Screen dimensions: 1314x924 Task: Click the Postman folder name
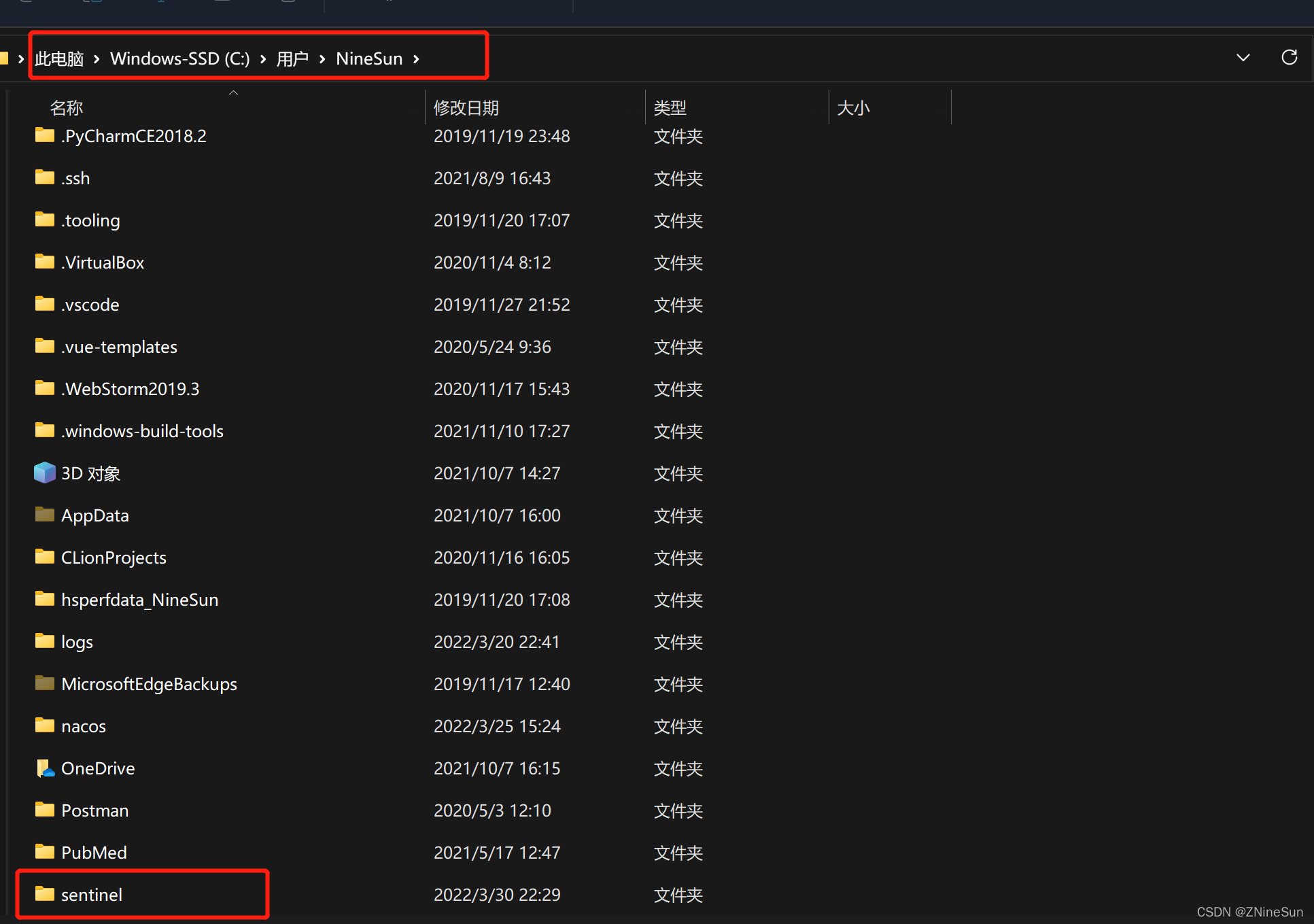click(x=95, y=810)
